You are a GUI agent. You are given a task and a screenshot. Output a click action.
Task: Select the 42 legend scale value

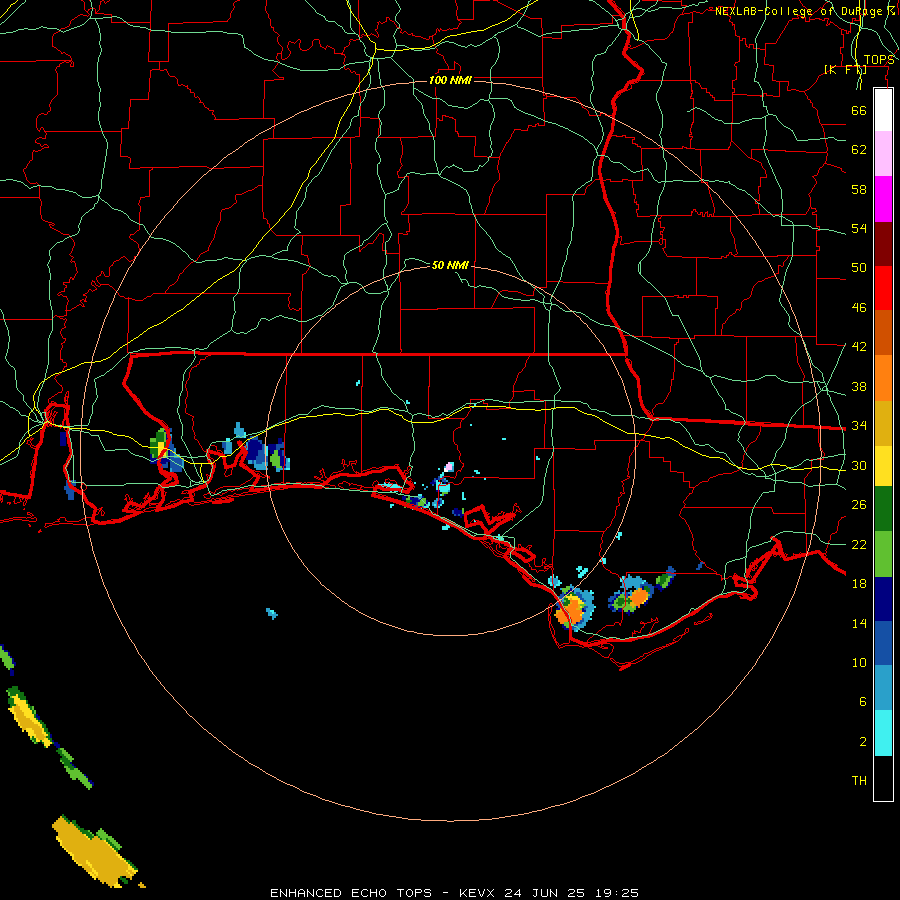(859, 347)
